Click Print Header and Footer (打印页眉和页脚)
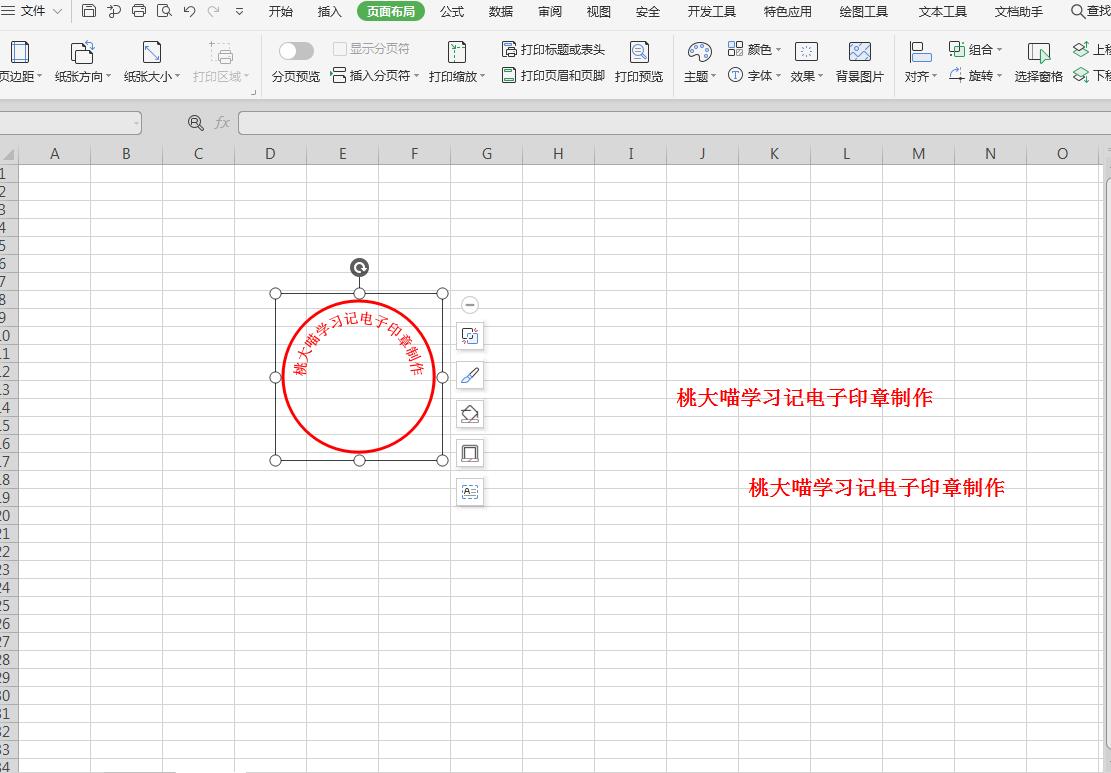Viewport: 1111px width, 773px height. (553, 75)
